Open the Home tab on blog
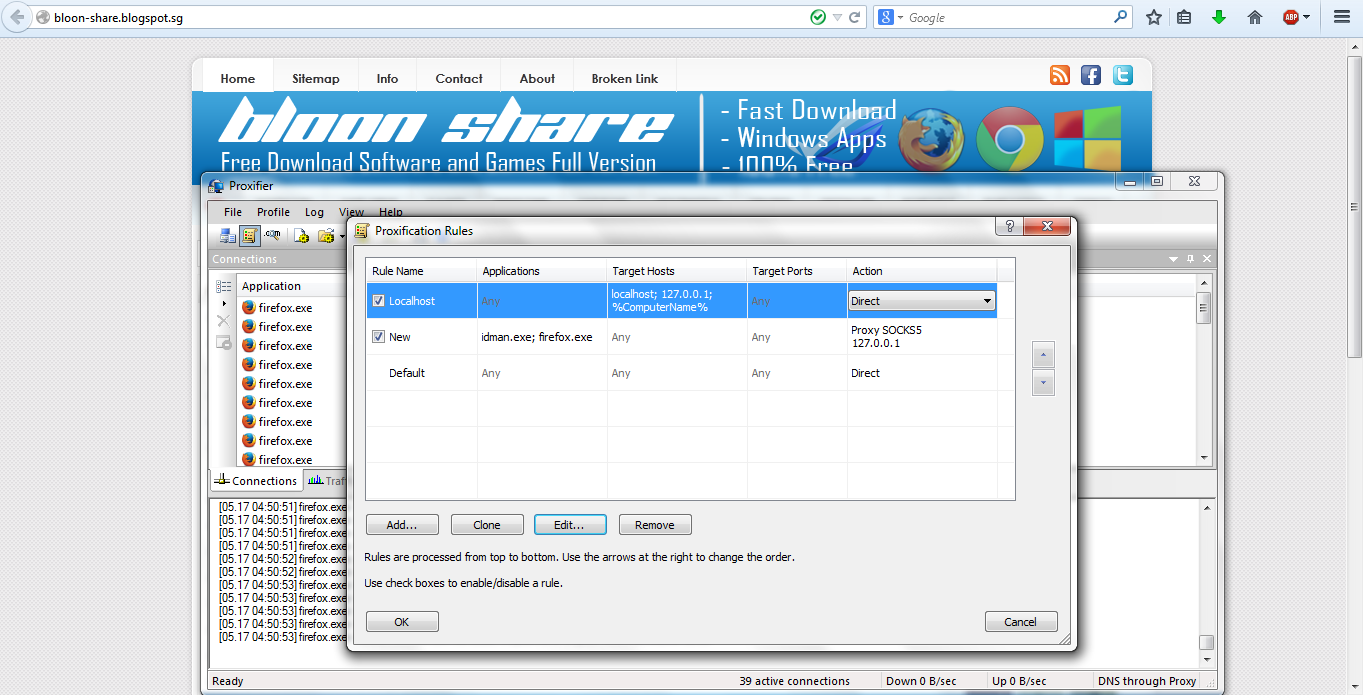The image size is (1363, 695). pos(238,78)
